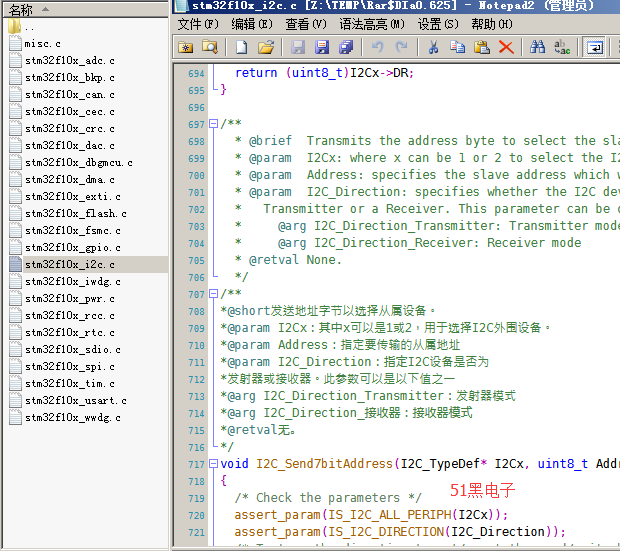Screen dimensions: 620x551
Task: Place cursor on 'return (uint8_t)I2Cx->DR;' line
Action: point(324,73)
